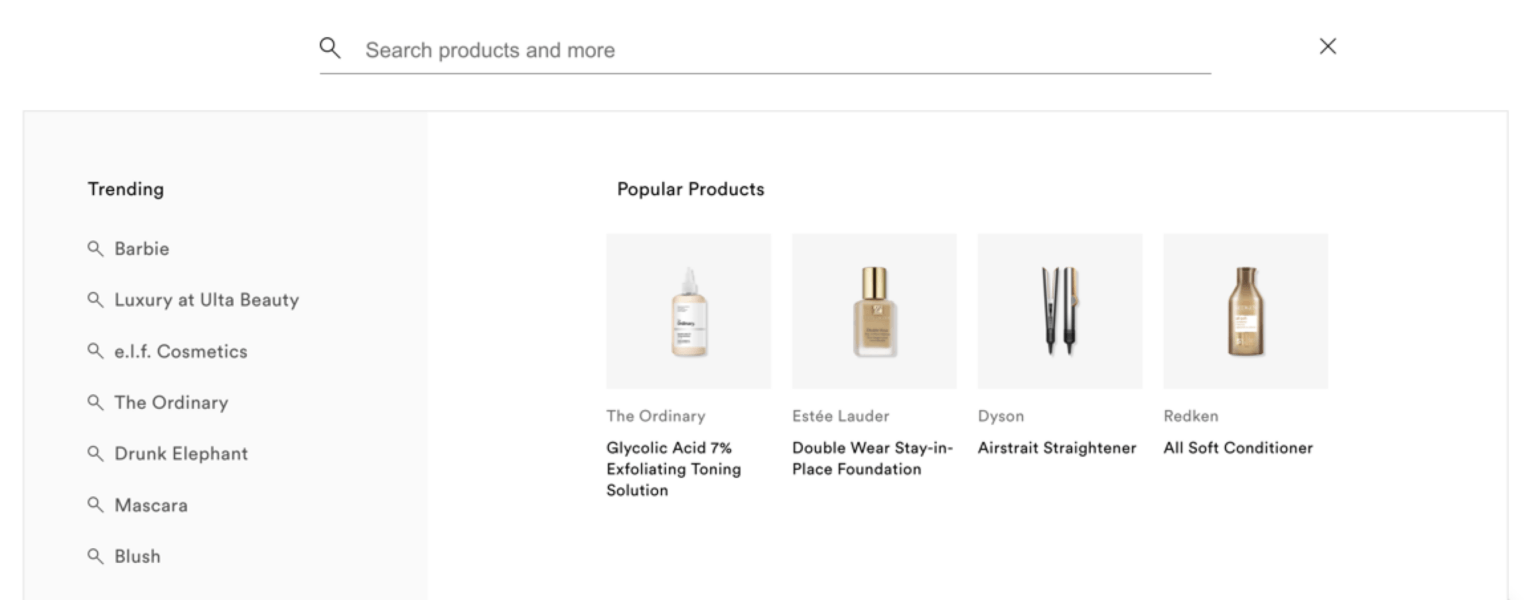Screen dimensions: 1538x600
Task: Select the Barbie trending search
Action: pos(141,249)
